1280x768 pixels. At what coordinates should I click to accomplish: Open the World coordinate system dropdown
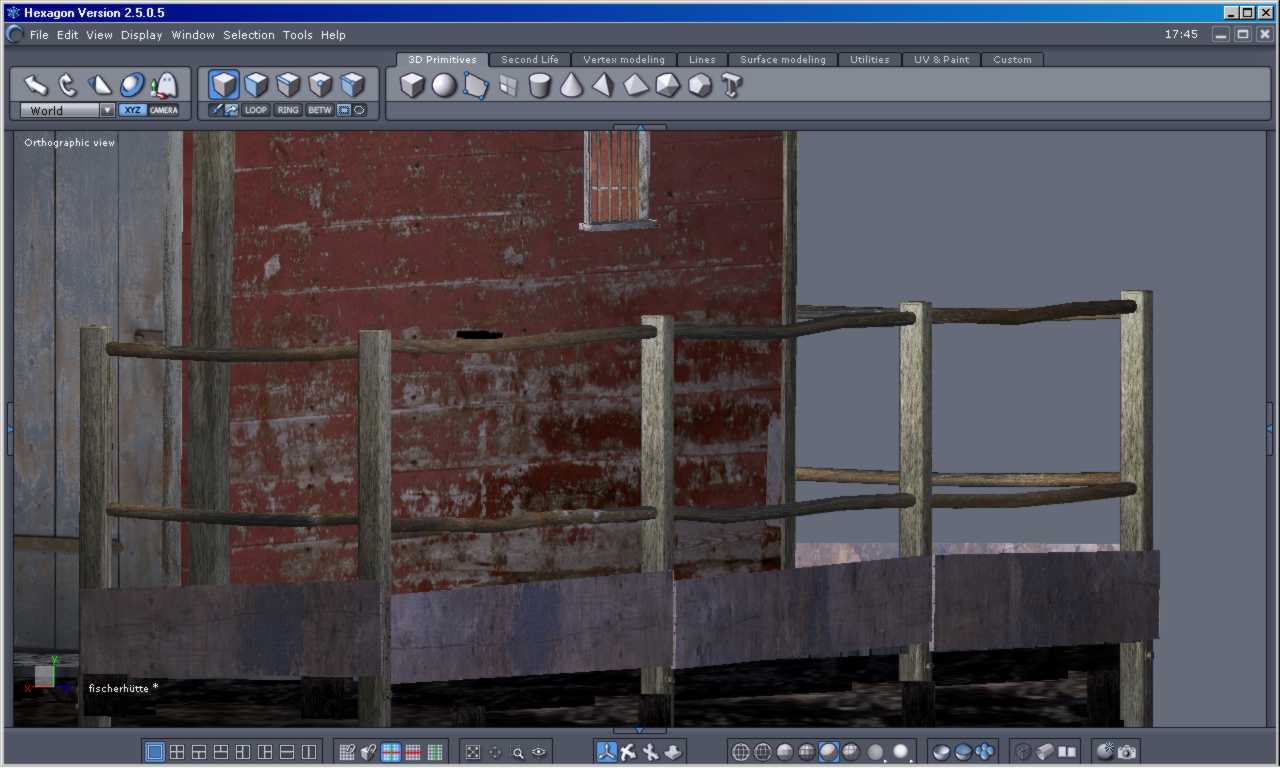(x=68, y=110)
